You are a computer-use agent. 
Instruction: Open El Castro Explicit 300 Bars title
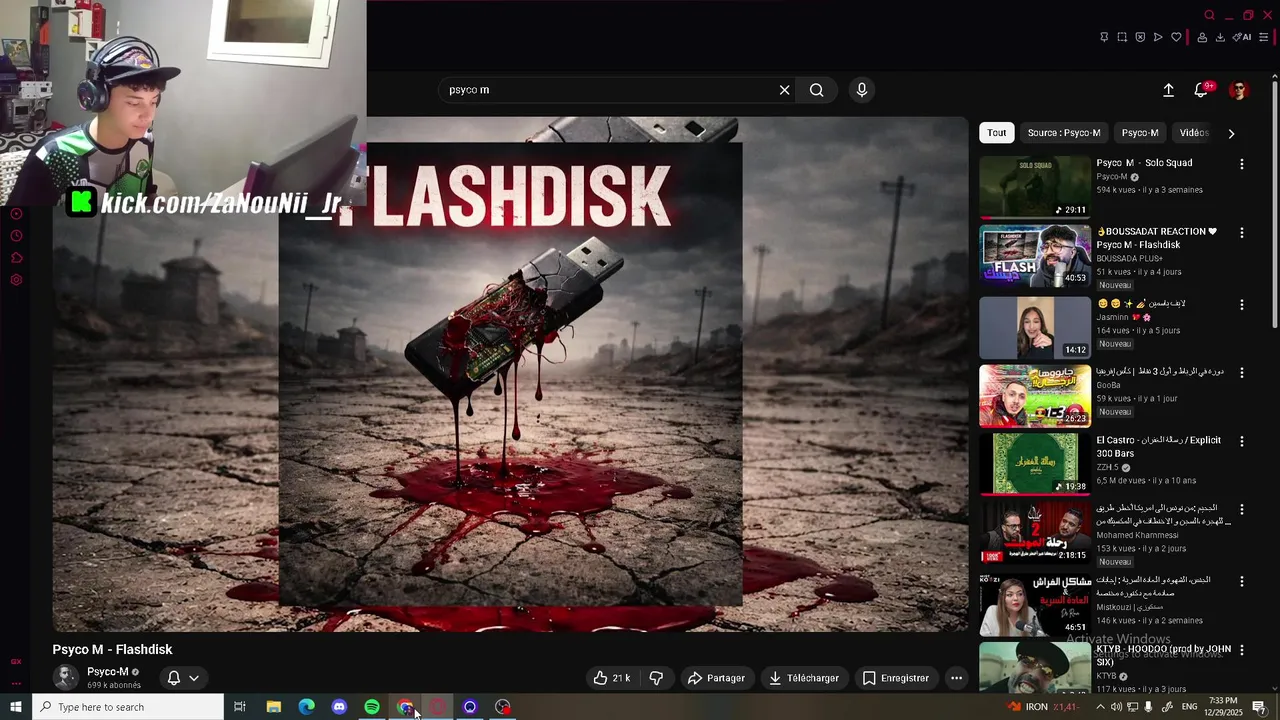pos(1158,447)
